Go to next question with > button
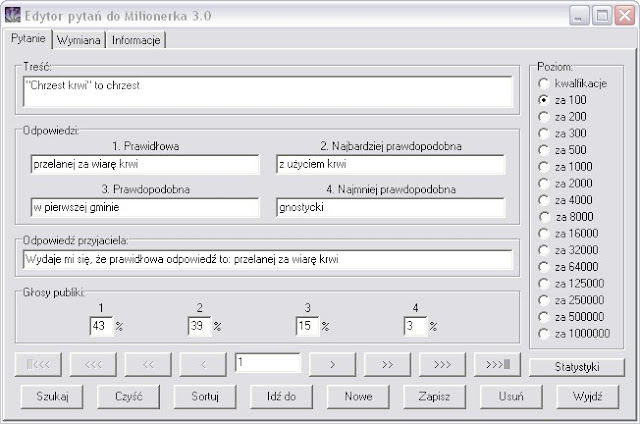The image size is (640, 424). pos(332,364)
